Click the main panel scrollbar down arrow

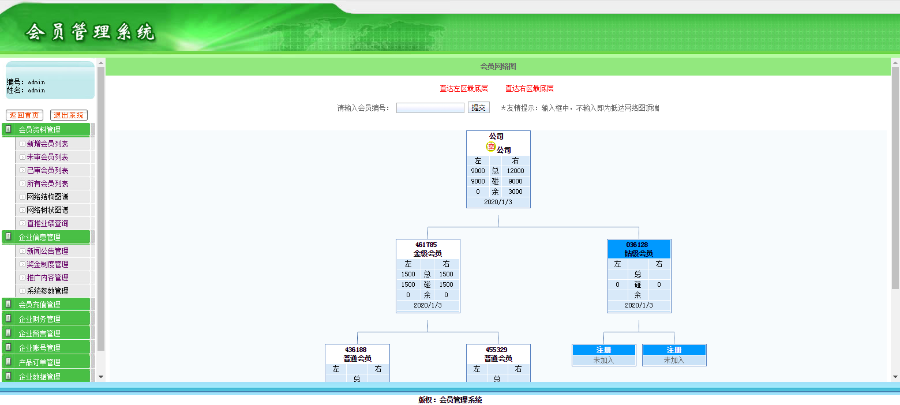click(895, 376)
